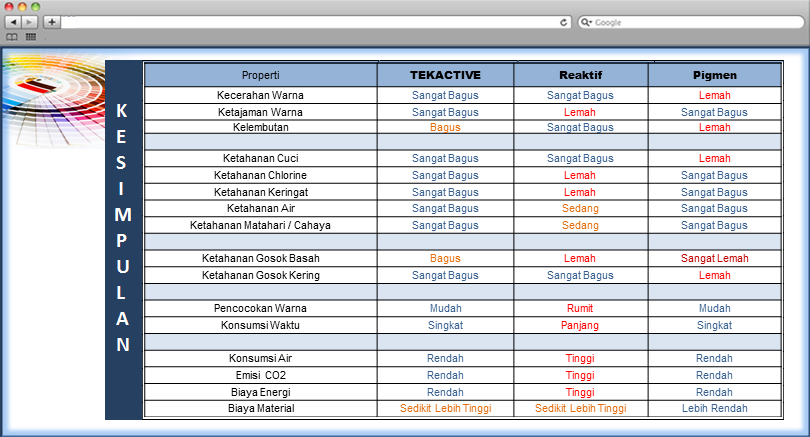Click the Ketajaman Warna row label
The width and height of the screenshot is (810, 437).
[260, 112]
